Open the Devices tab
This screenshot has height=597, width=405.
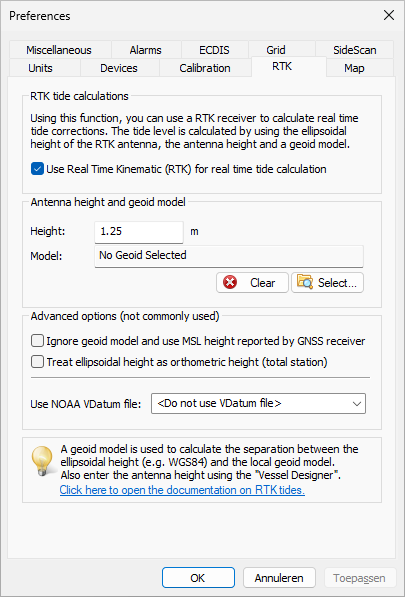click(119, 68)
